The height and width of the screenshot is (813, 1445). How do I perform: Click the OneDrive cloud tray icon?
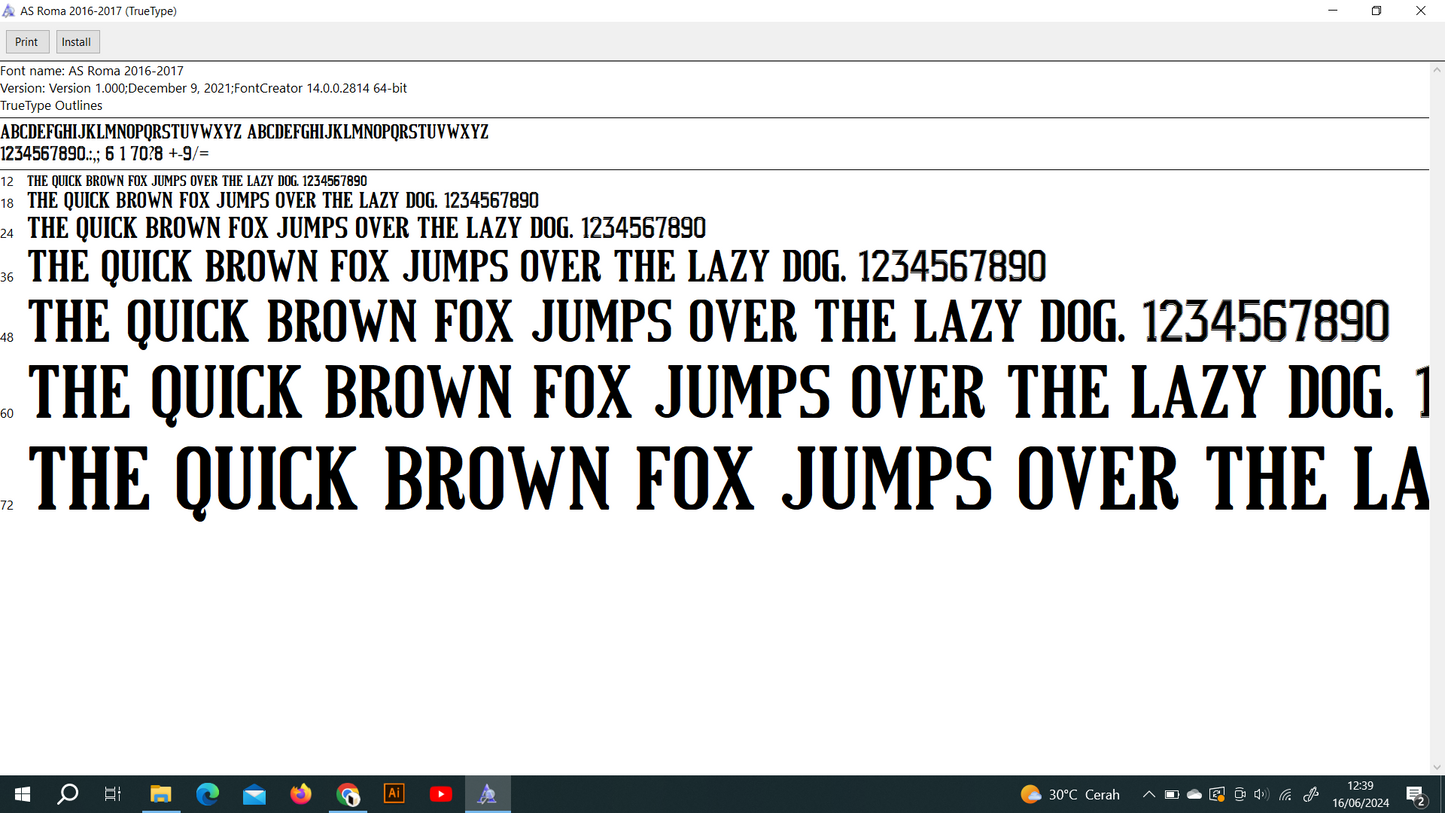1194,795
